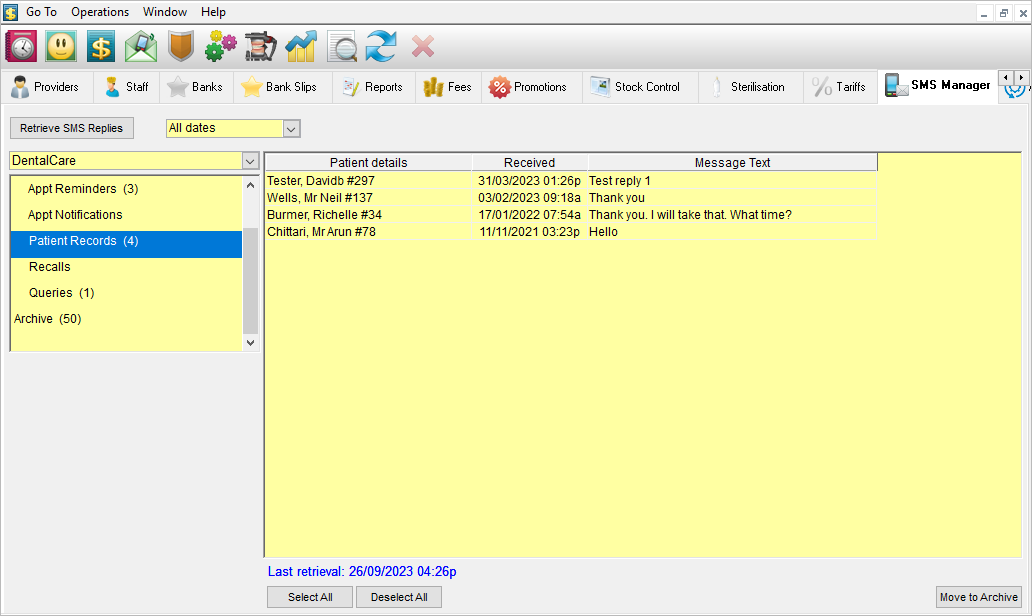This screenshot has height=616, width=1032.
Task: Open the appointment book clock icon
Action: (21, 47)
